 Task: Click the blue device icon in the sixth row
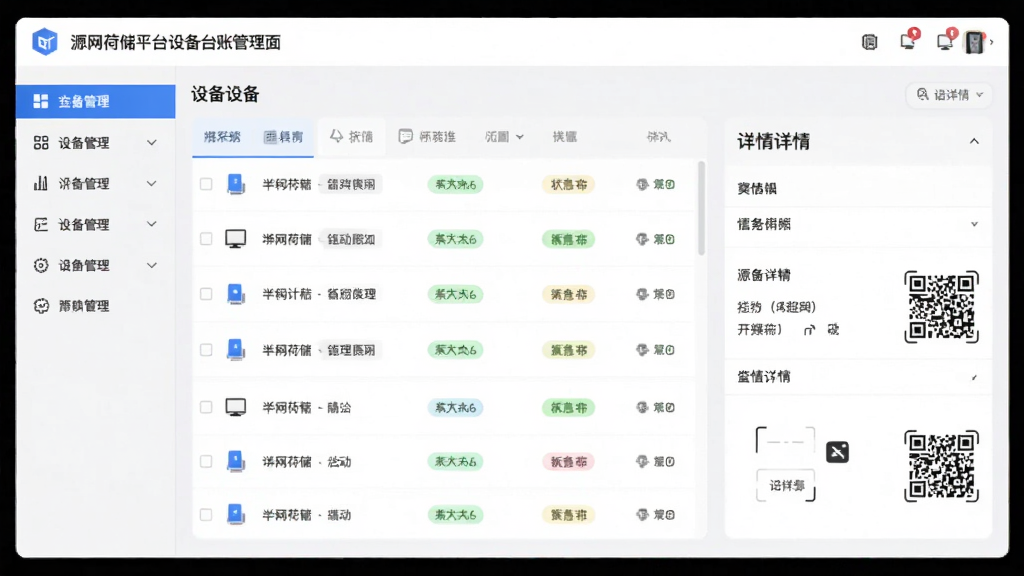(x=236, y=462)
